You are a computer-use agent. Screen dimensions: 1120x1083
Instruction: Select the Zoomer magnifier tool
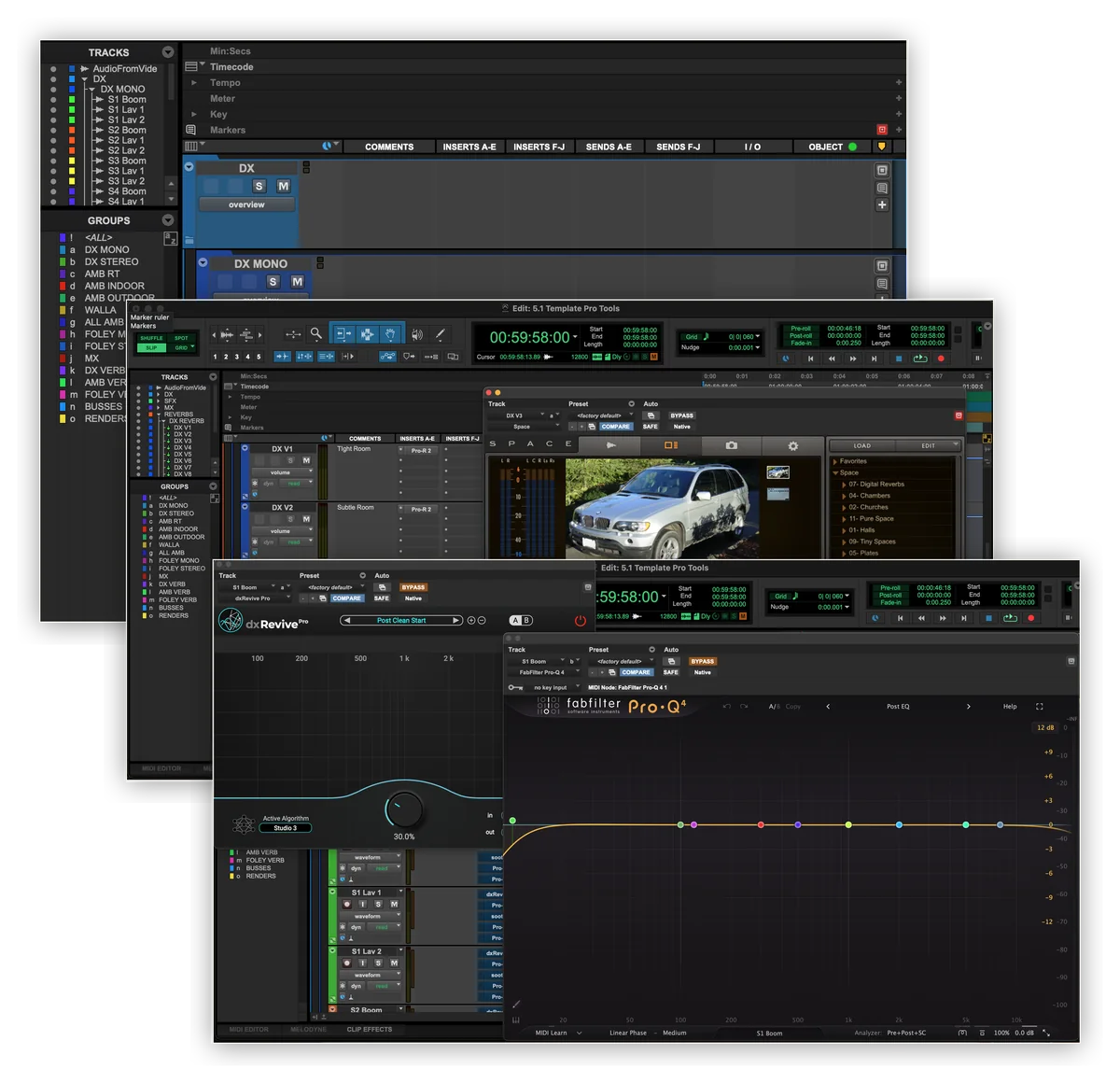(x=316, y=333)
